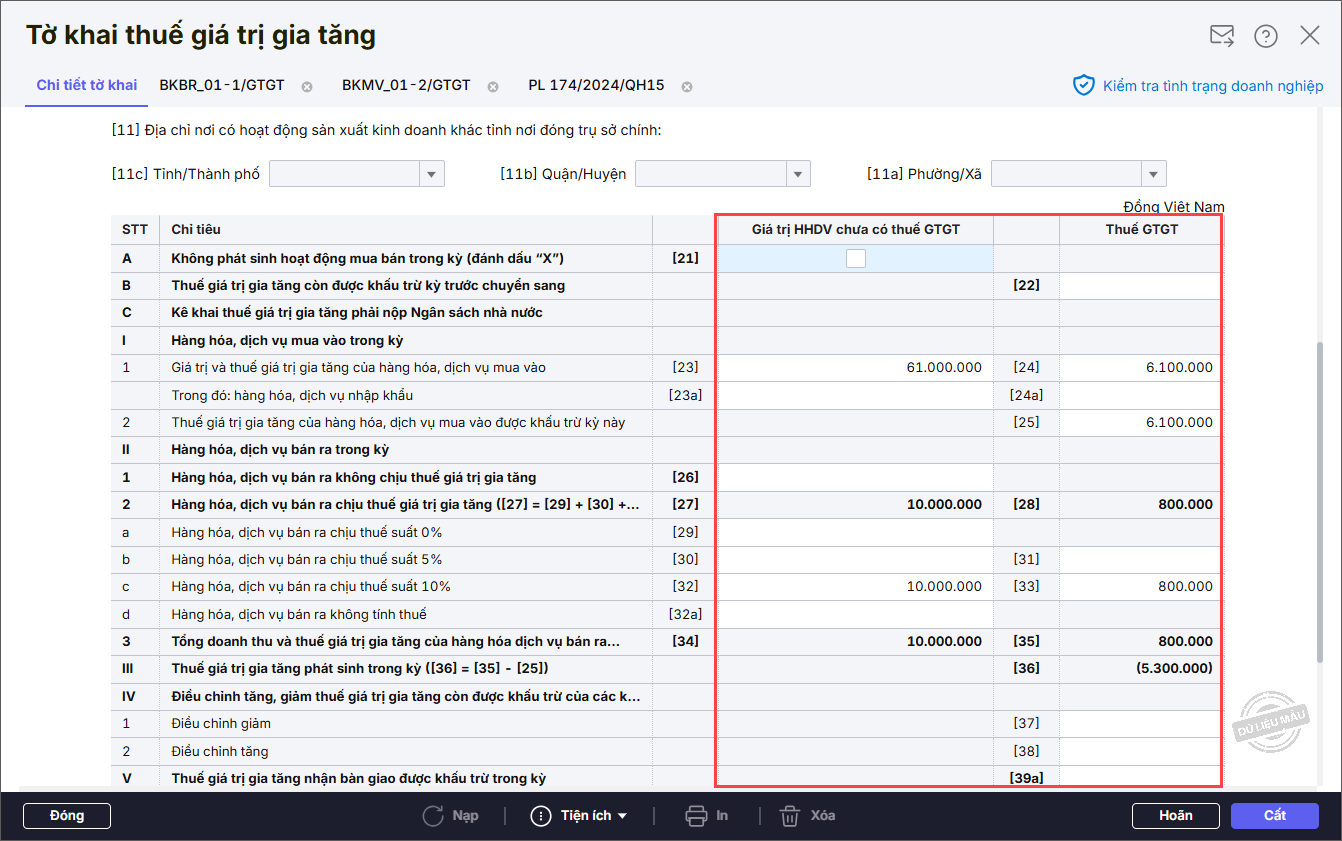Click the [22] Thuế GTGT input cell
This screenshot has height=841, width=1342.
pos(1140,286)
